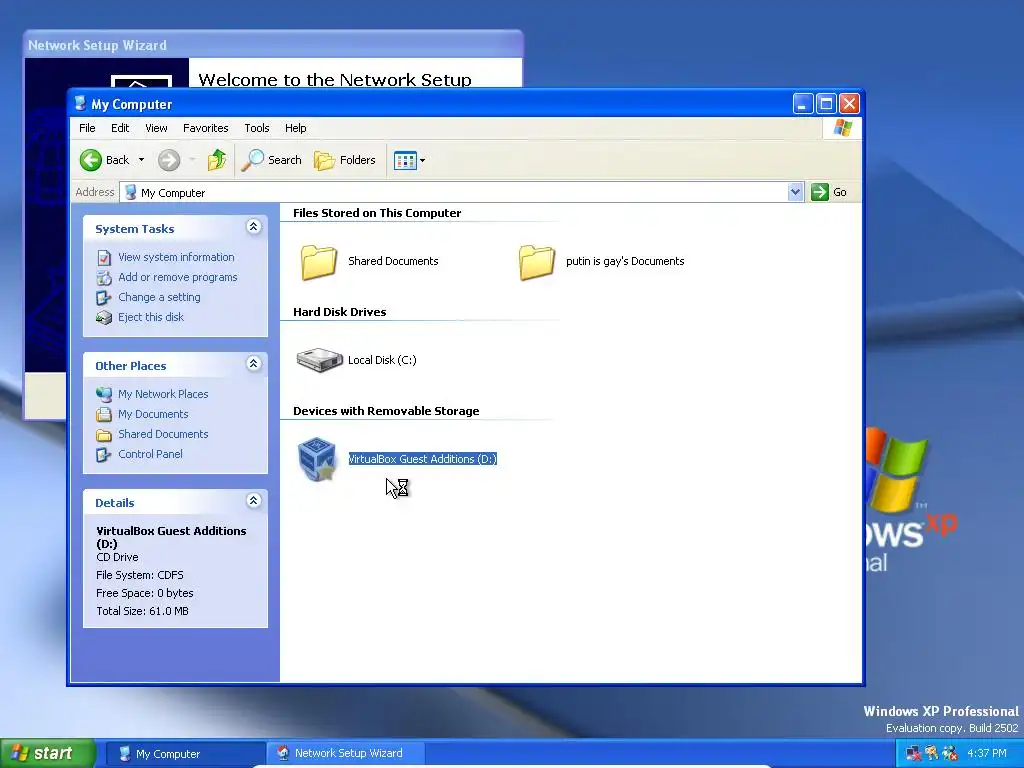Toggle the Folders pane button

pos(345,160)
